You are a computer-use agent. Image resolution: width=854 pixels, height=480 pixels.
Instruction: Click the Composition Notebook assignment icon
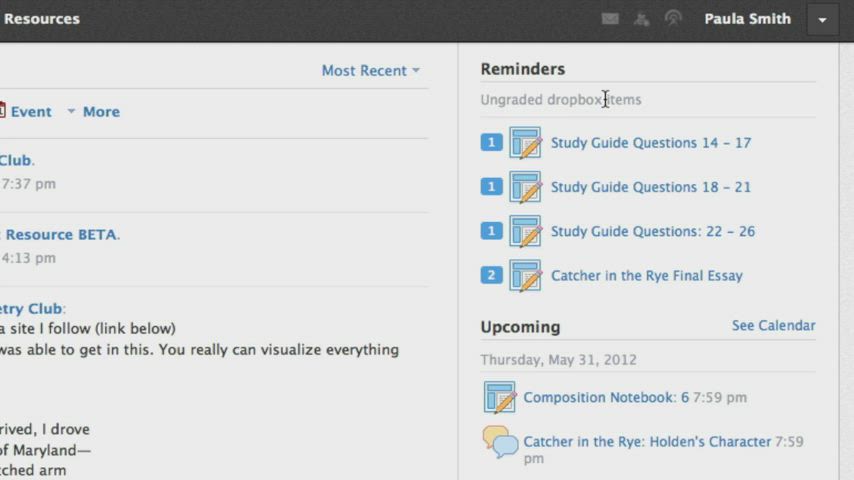pyautogui.click(x=499, y=398)
